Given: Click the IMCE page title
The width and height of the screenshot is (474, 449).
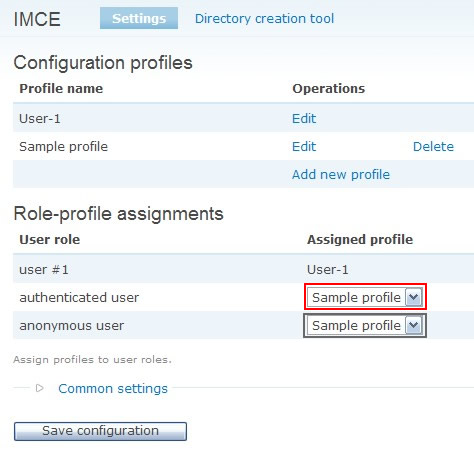Looking at the screenshot, I should pyautogui.click(x=37, y=19).
